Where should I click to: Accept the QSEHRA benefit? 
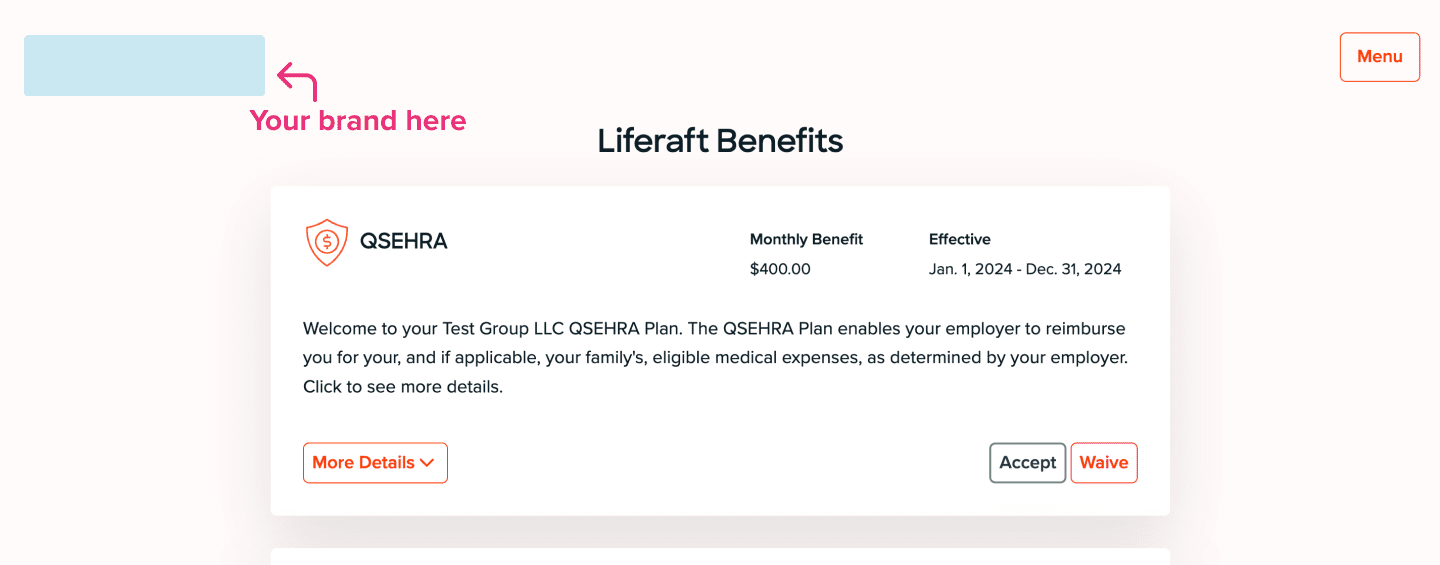(1028, 463)
